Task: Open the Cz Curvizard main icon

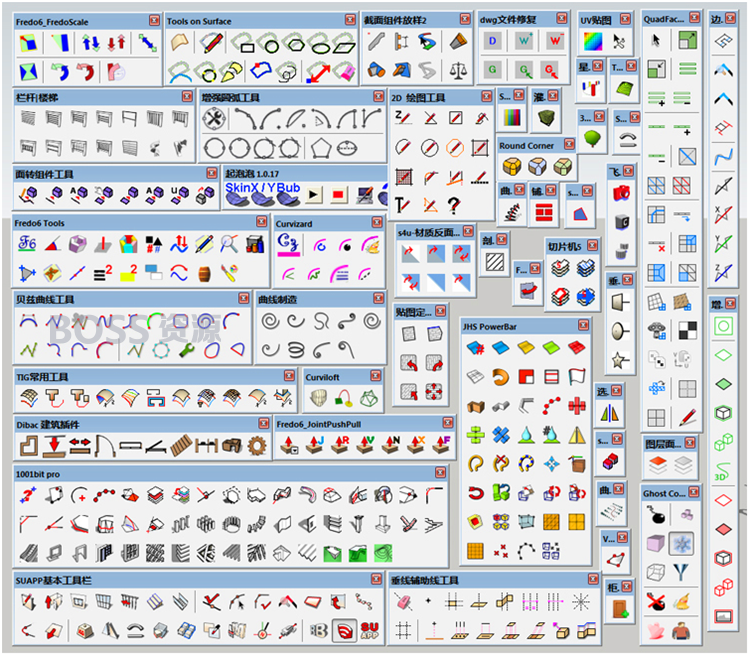Action: pos(288,245)
